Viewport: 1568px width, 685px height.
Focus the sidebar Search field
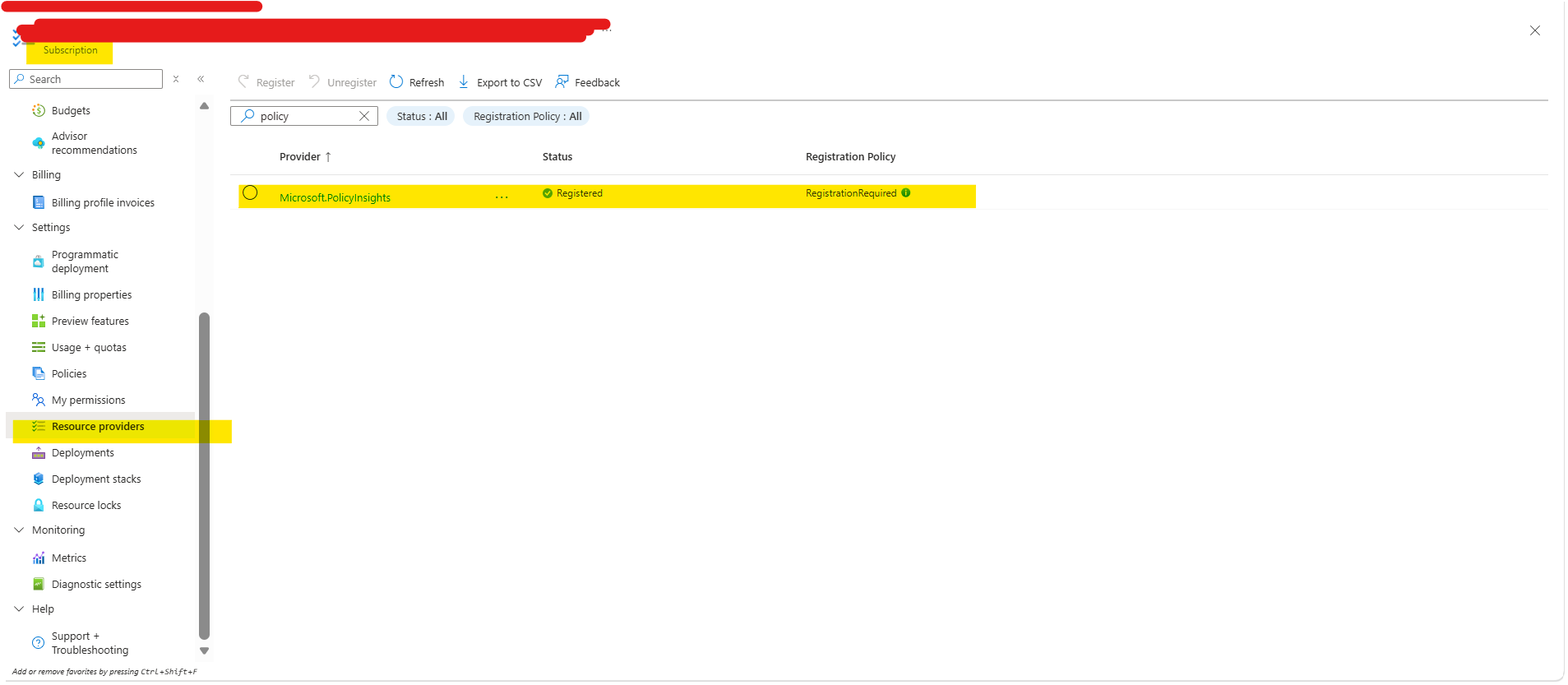[86, 79]
